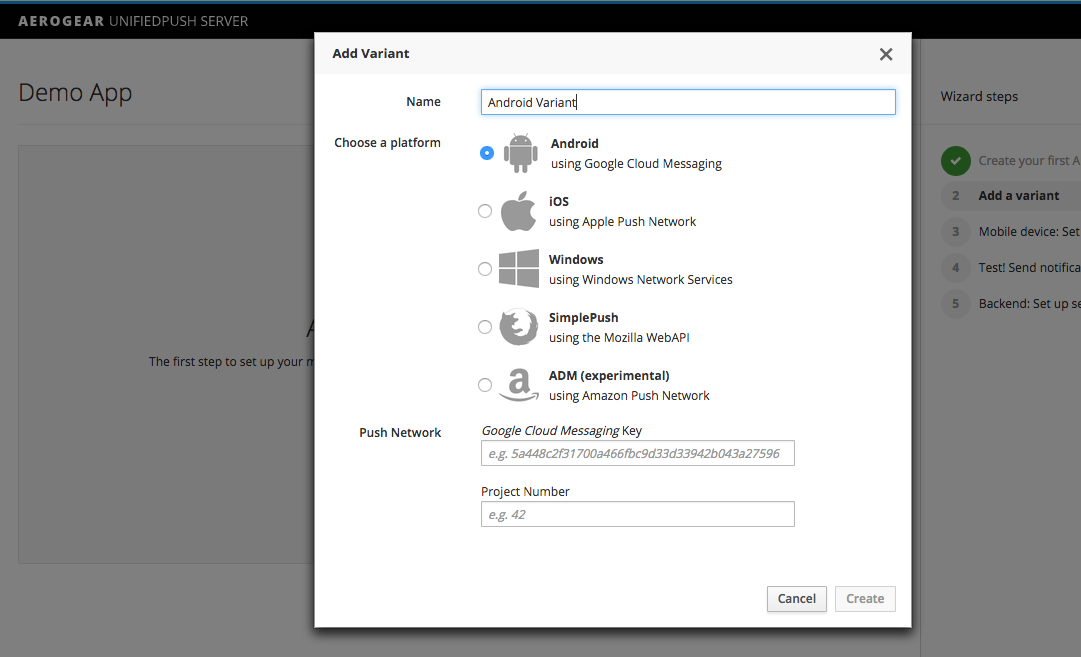The height and width of the screenshot is (657, 1081).
Task: Click the green checkmark on completed wizard step
Action: (956, 160)
